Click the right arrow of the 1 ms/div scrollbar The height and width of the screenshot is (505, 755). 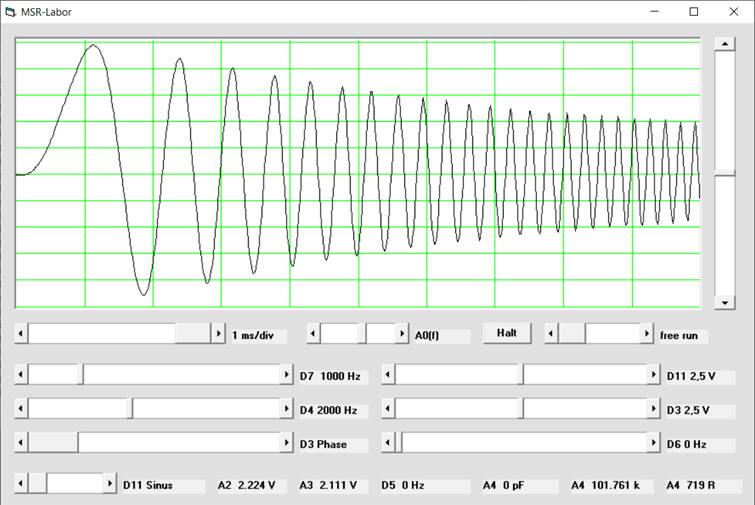coord(219,334)
